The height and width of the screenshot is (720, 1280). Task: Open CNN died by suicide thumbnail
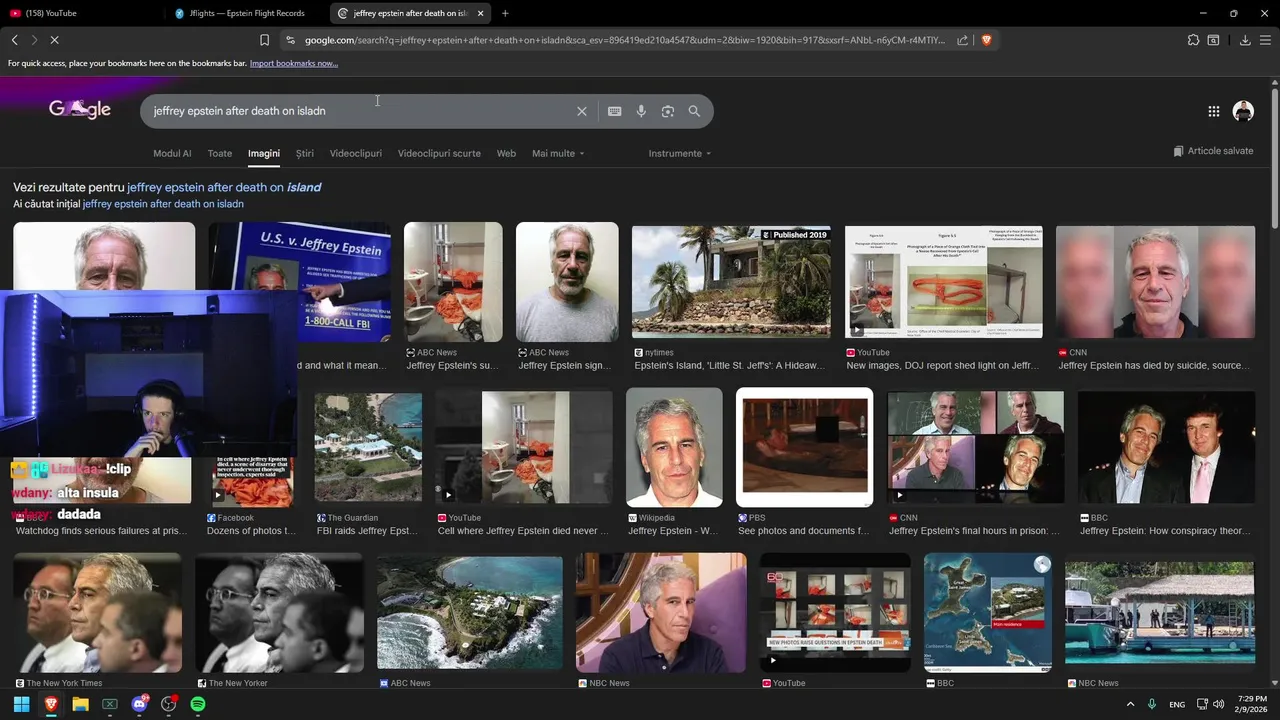coord(1155,282)
